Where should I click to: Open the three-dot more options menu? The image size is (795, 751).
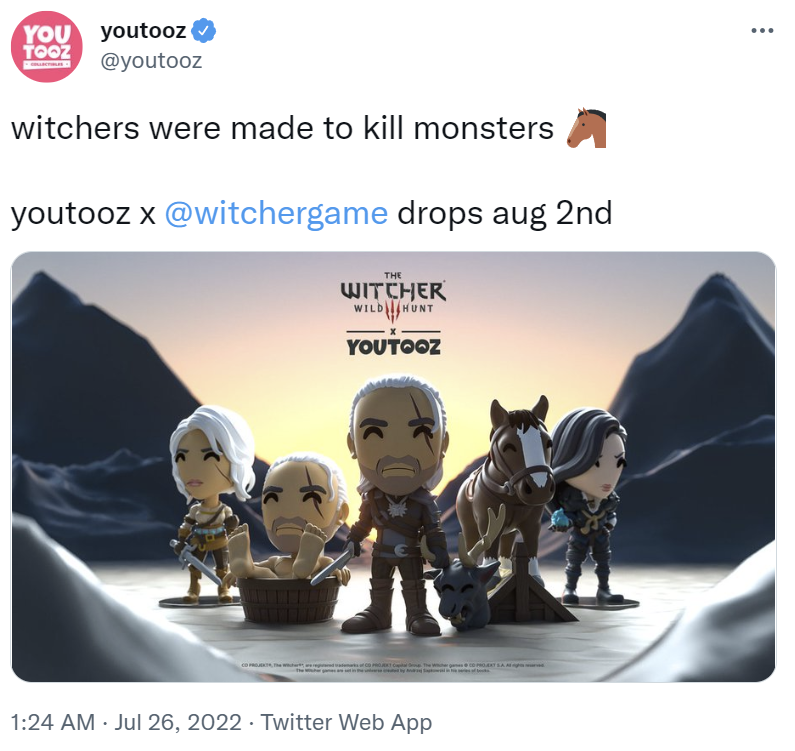[762, 31]
